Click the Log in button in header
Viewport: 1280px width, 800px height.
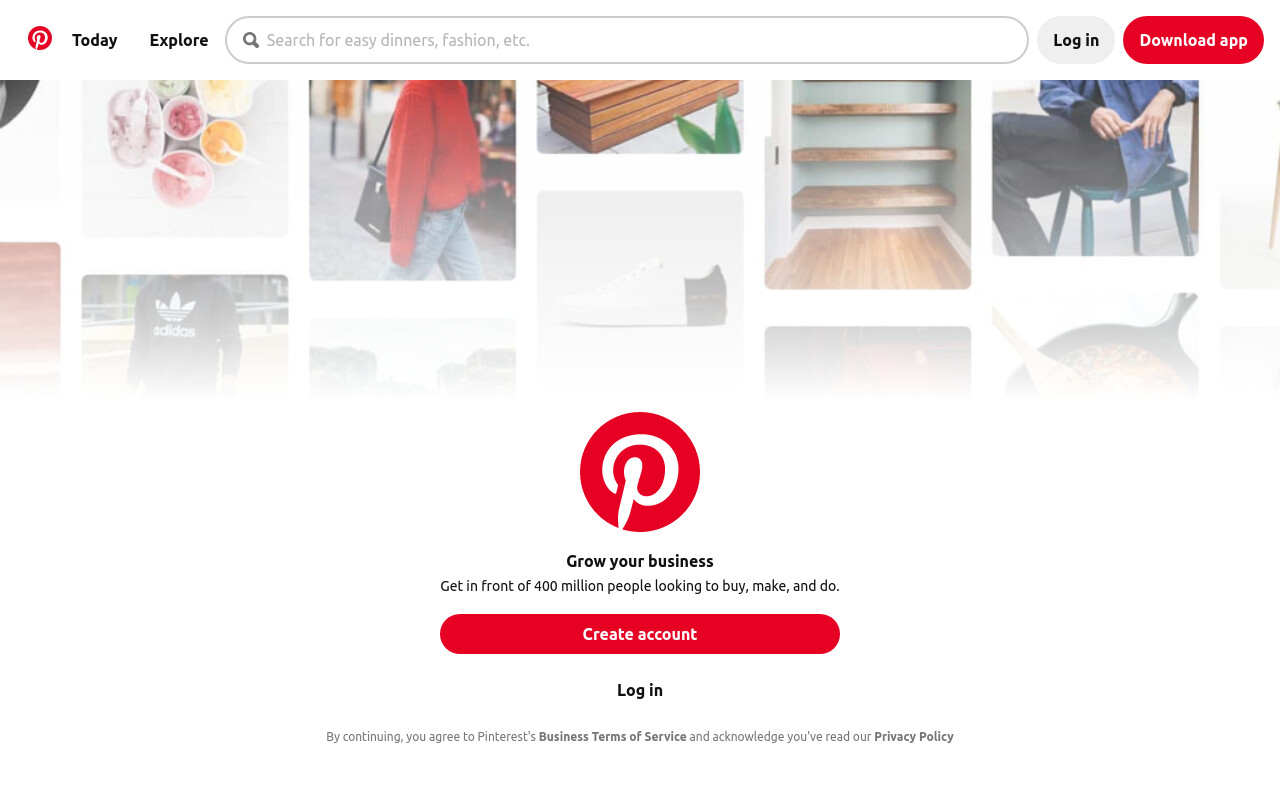pos(1076,40)
